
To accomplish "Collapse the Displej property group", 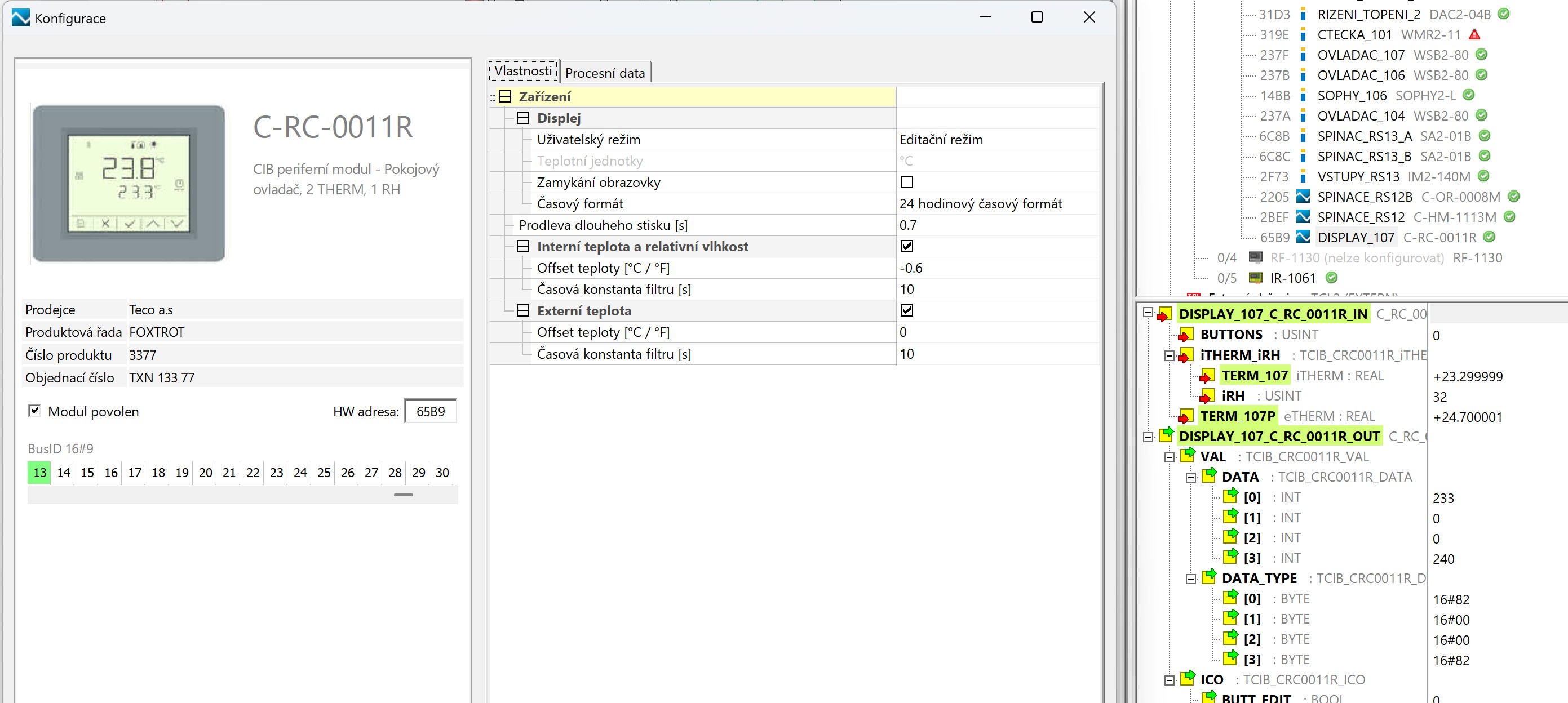I will [523, 118].
